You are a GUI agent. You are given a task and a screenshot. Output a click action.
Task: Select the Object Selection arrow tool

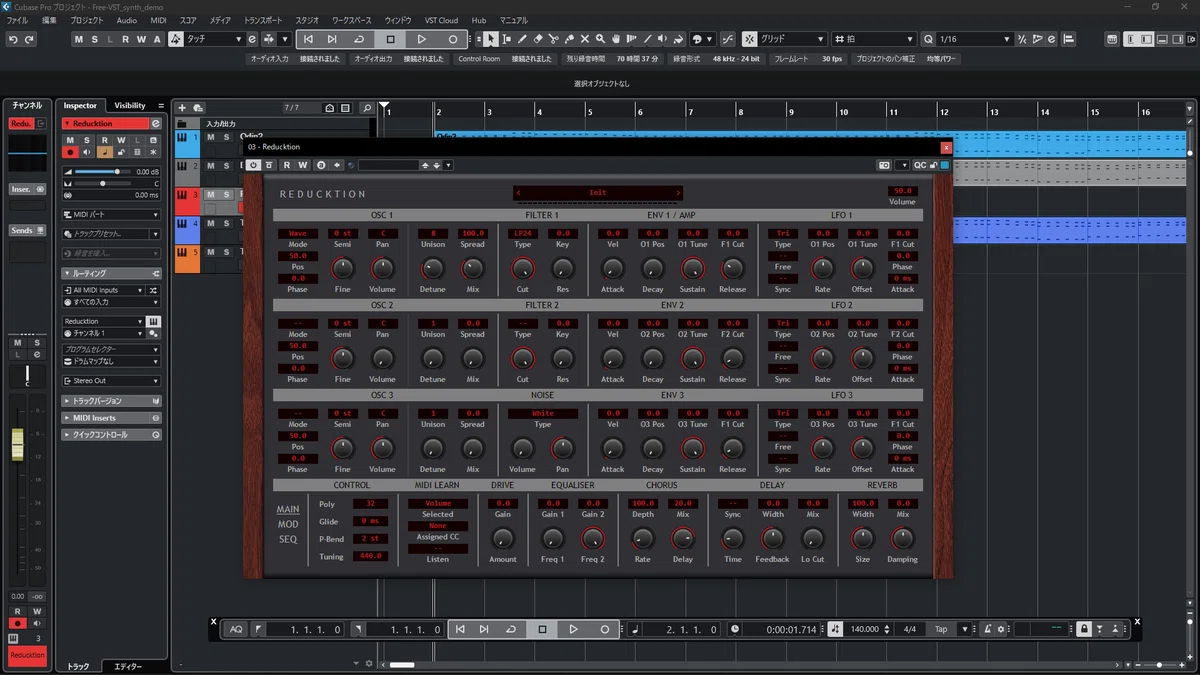click(490, 39)
